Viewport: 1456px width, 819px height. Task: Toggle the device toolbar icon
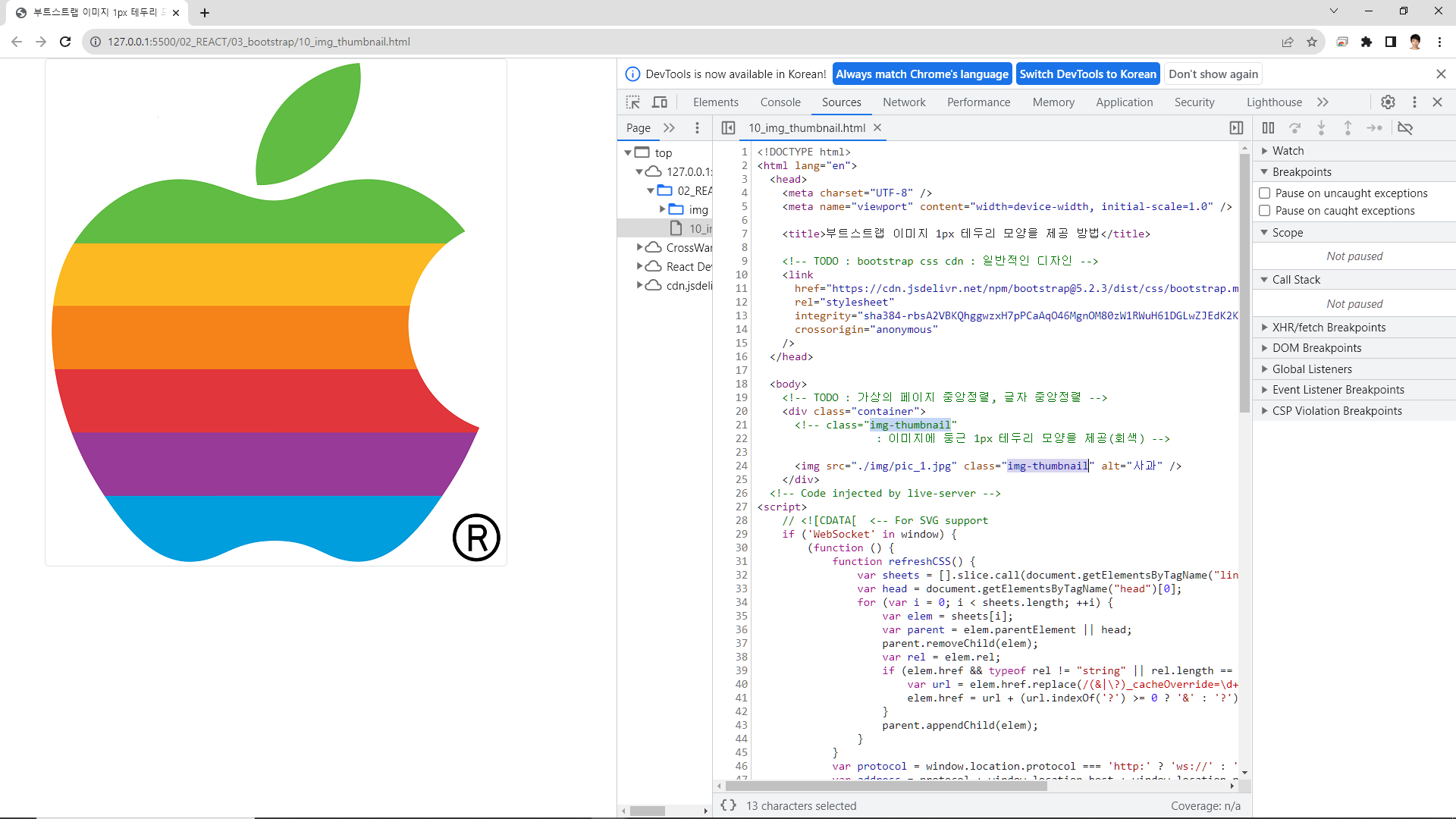660,102
